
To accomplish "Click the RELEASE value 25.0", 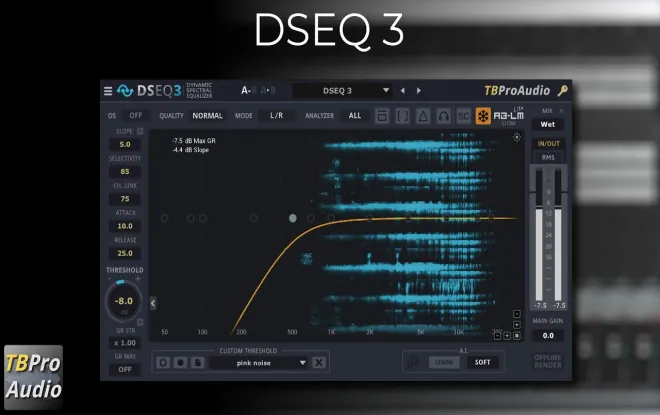I will pos(125,253).
